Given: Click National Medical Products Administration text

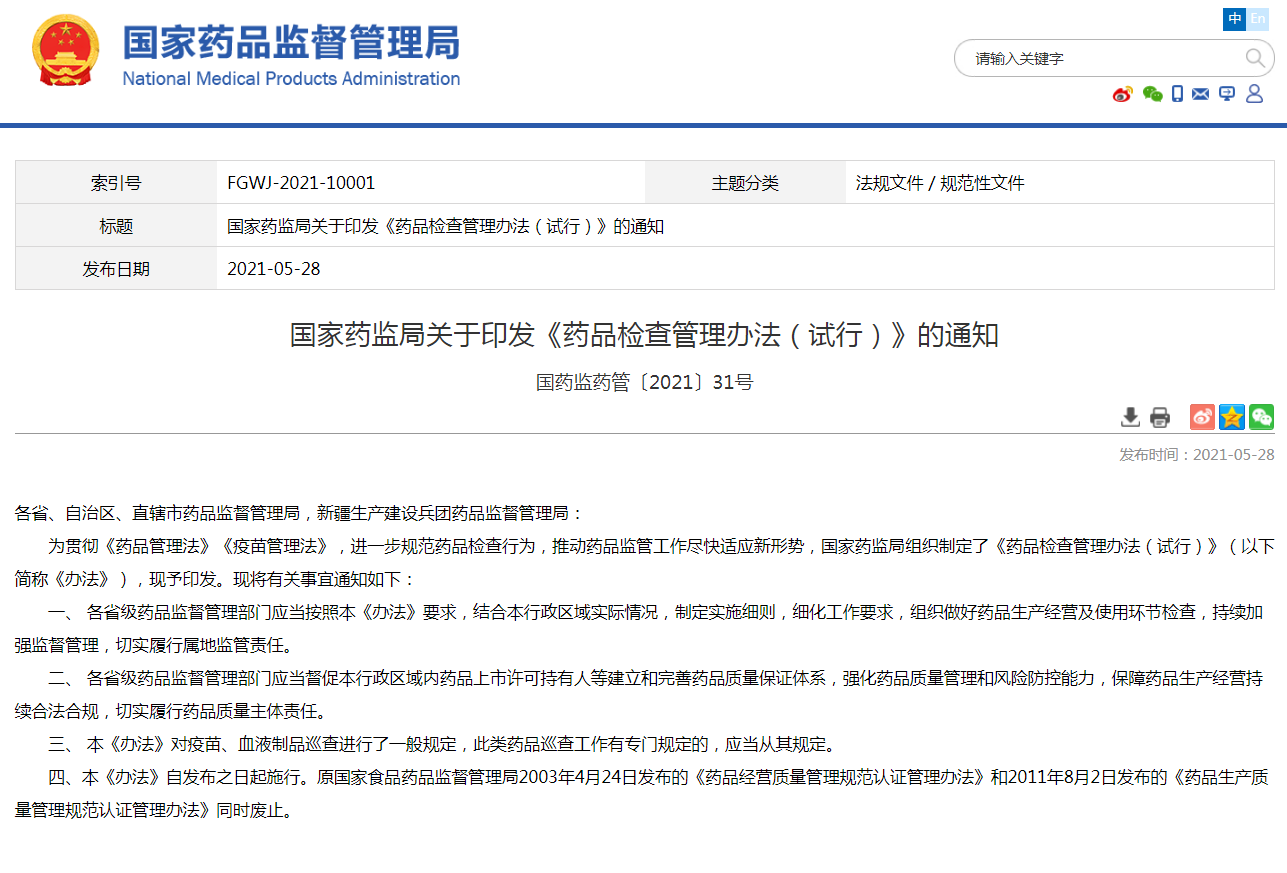Looking at the screenshot, I should tap(291, 79).
